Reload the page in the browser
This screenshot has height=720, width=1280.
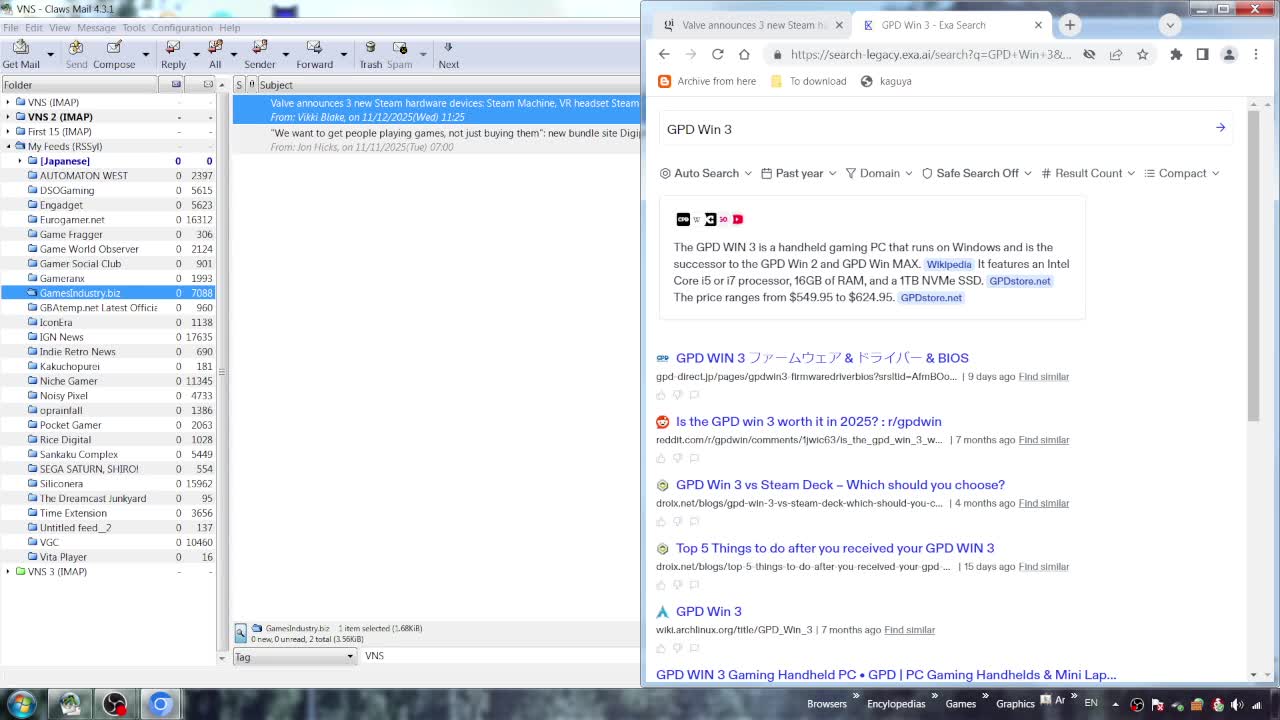pyautogui.click(x=717, y=54)
